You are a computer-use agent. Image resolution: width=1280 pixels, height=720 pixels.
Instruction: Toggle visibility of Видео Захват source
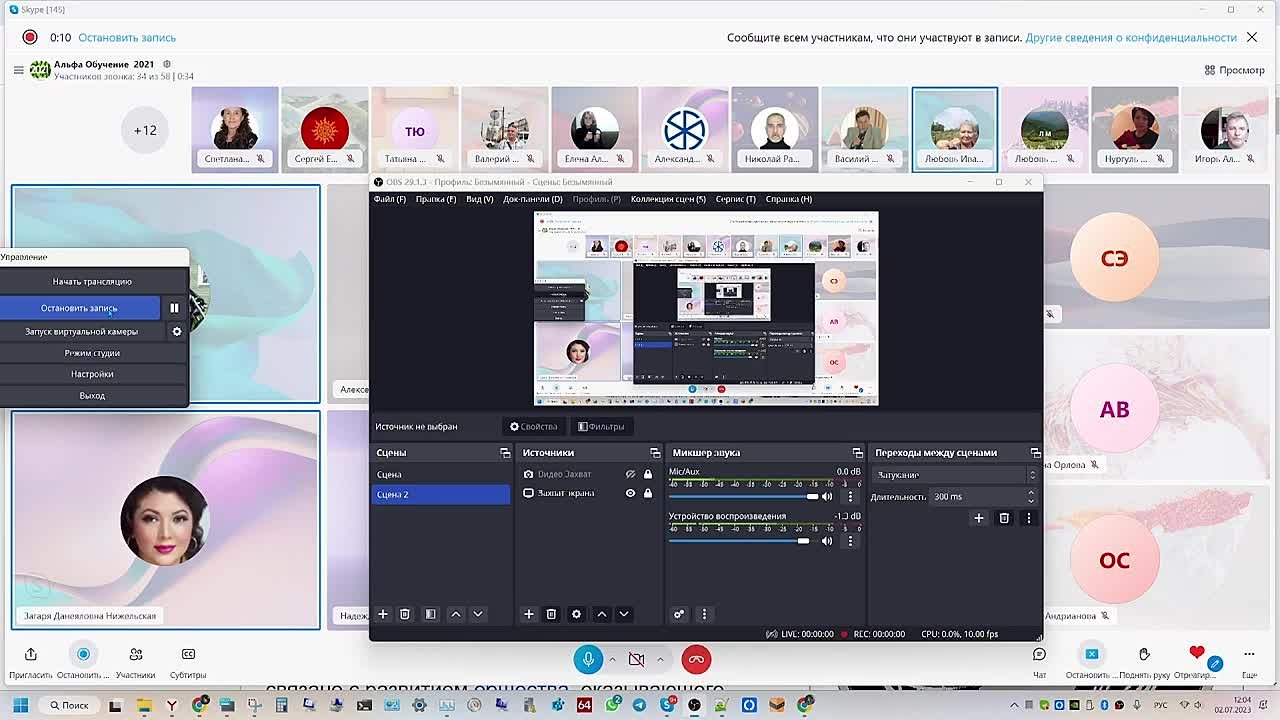[x=630, y=474]
